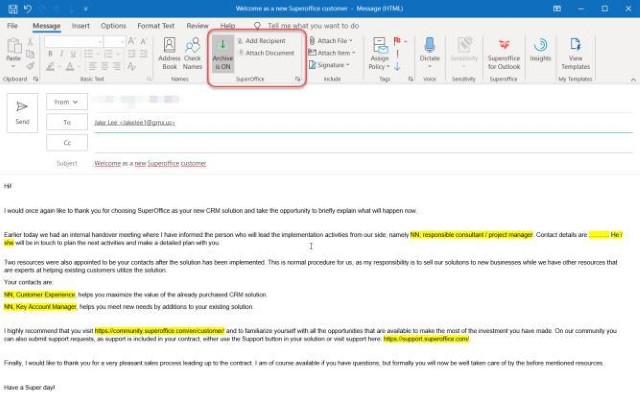
Task: Click the Send button
Action: pos(22,113)
